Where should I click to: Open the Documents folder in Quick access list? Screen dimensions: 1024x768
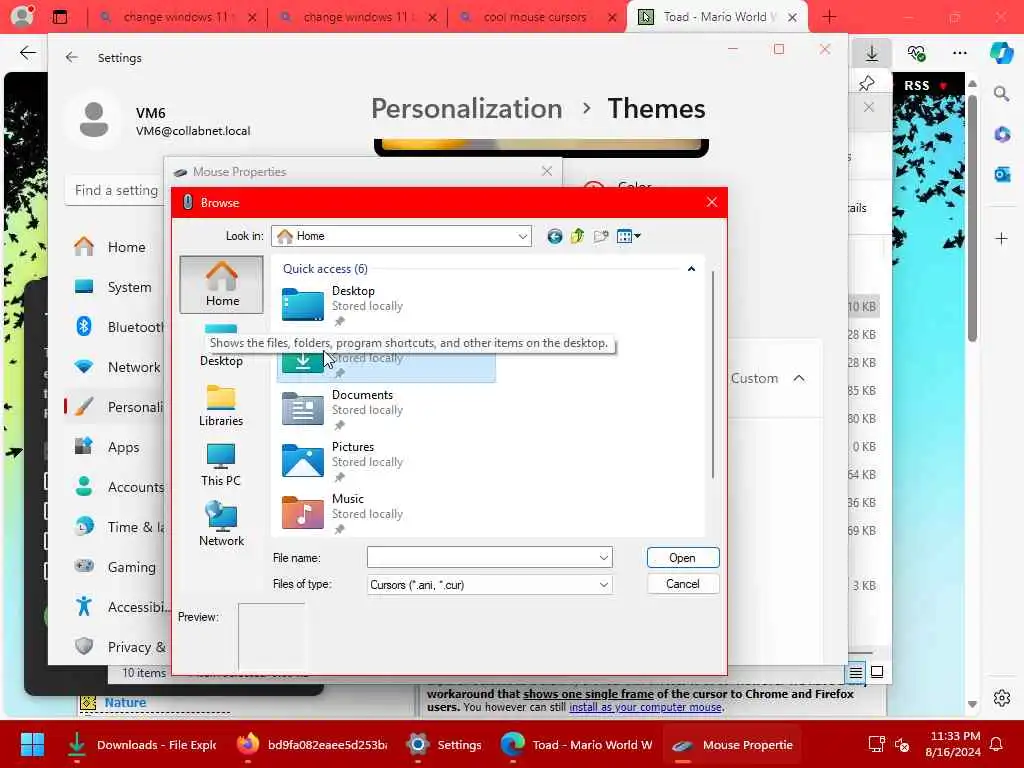[385, 409]
